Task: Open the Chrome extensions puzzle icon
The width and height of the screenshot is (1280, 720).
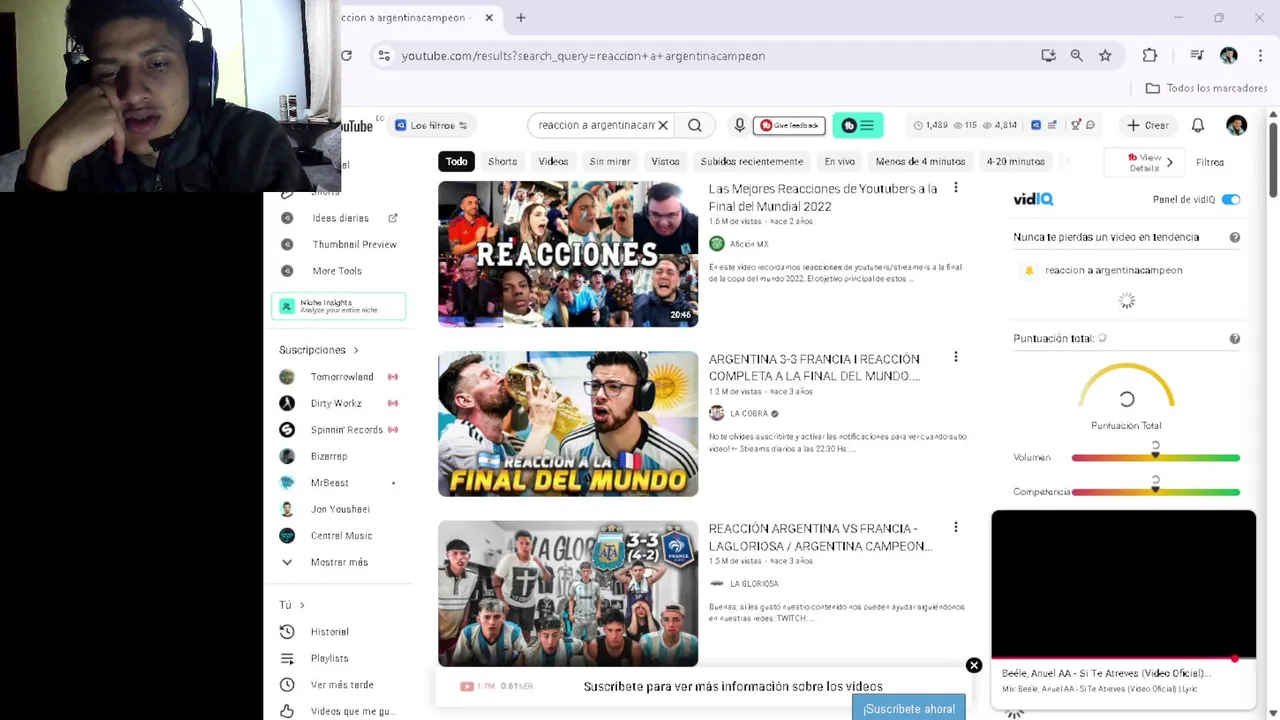Action: click(x=1150, y=56)
